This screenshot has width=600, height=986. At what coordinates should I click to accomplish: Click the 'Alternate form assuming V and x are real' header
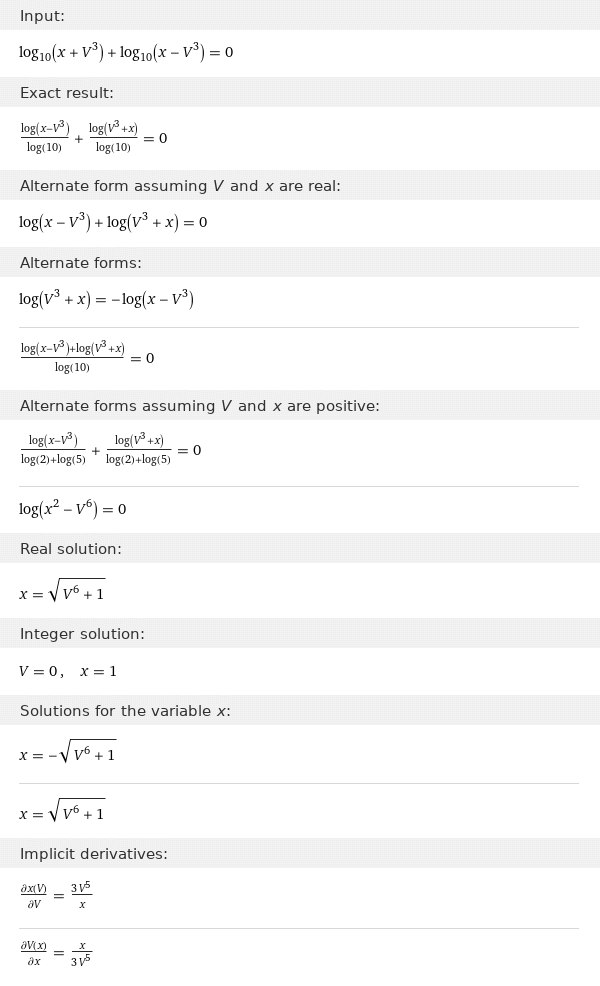click(x=180, y=186)
